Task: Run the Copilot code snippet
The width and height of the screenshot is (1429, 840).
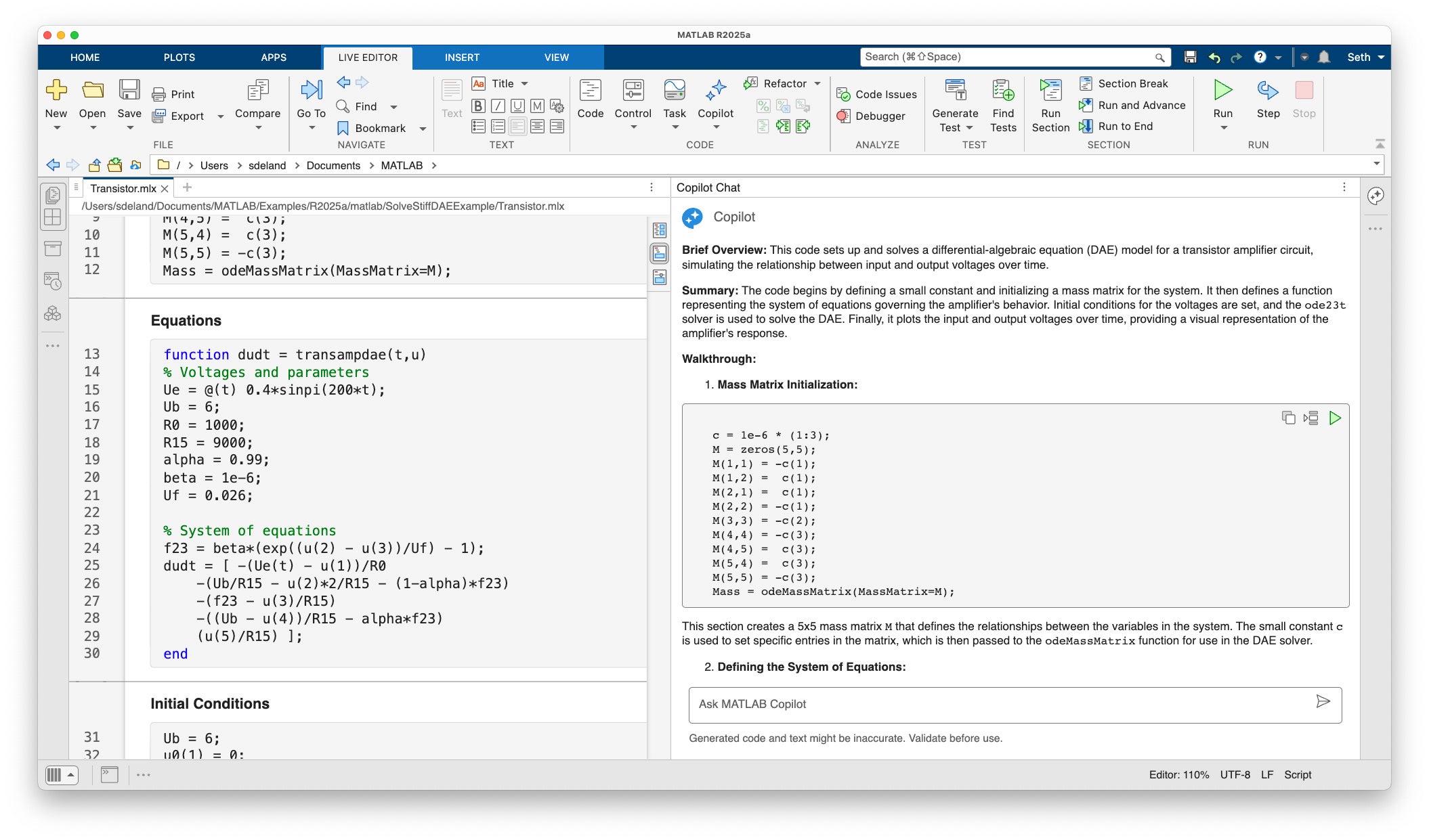Action: pyautogui.click(x=1336, y=418)
